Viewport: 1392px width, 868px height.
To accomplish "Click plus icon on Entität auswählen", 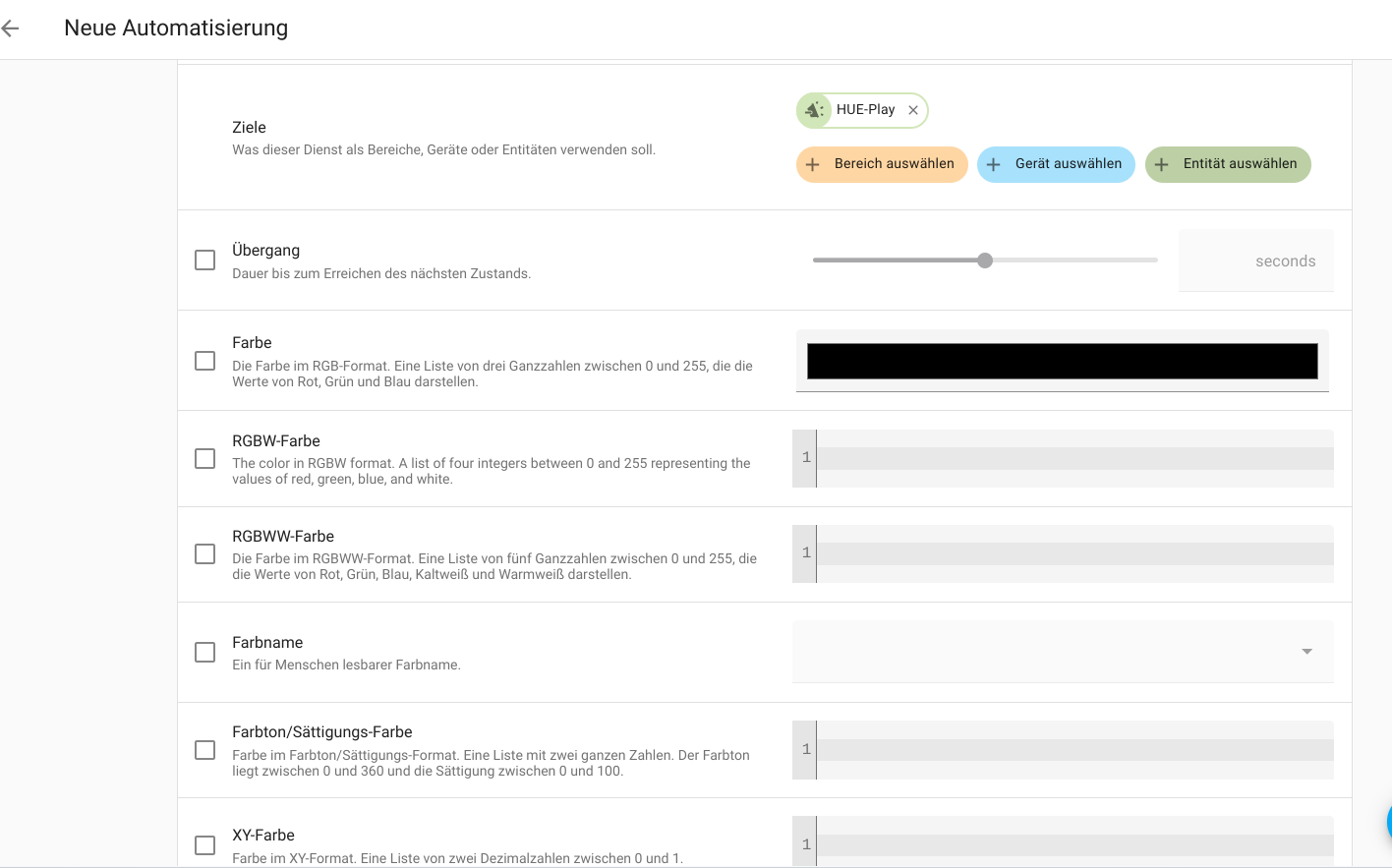I will coord(1162,165).
